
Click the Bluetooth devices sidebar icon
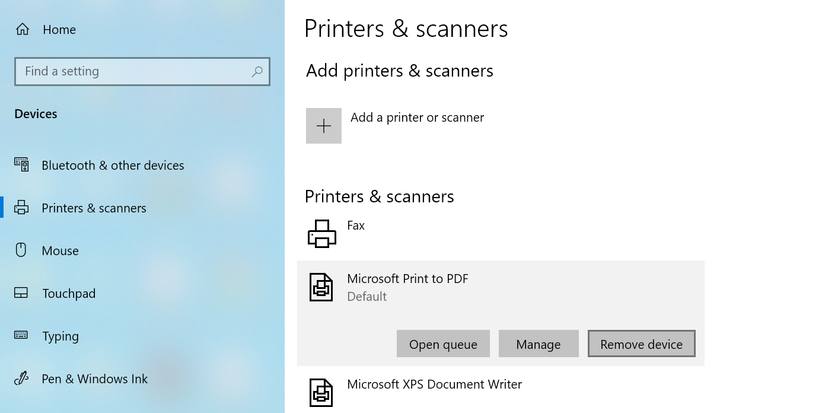22,165
